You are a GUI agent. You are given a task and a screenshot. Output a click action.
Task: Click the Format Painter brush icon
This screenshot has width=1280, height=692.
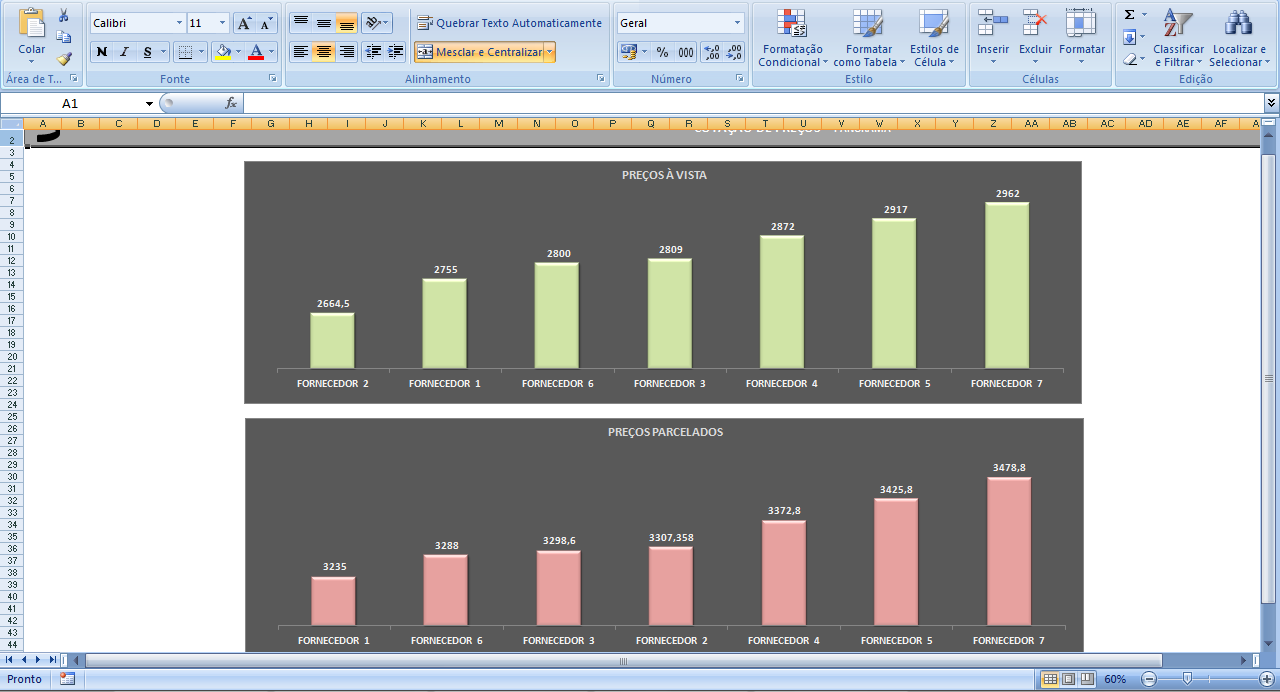[x=64, y=59]
